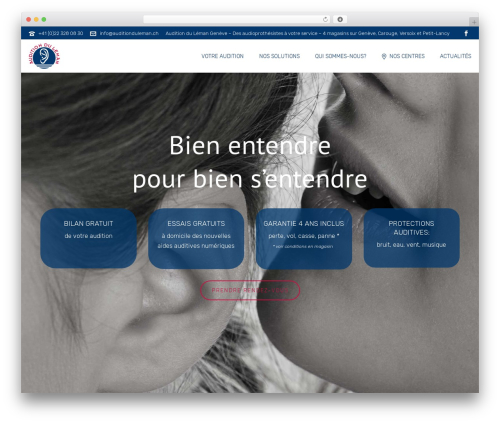Click 'aides auditives numériques' text line
500x423 pixels.
click(x=196, y=246)
